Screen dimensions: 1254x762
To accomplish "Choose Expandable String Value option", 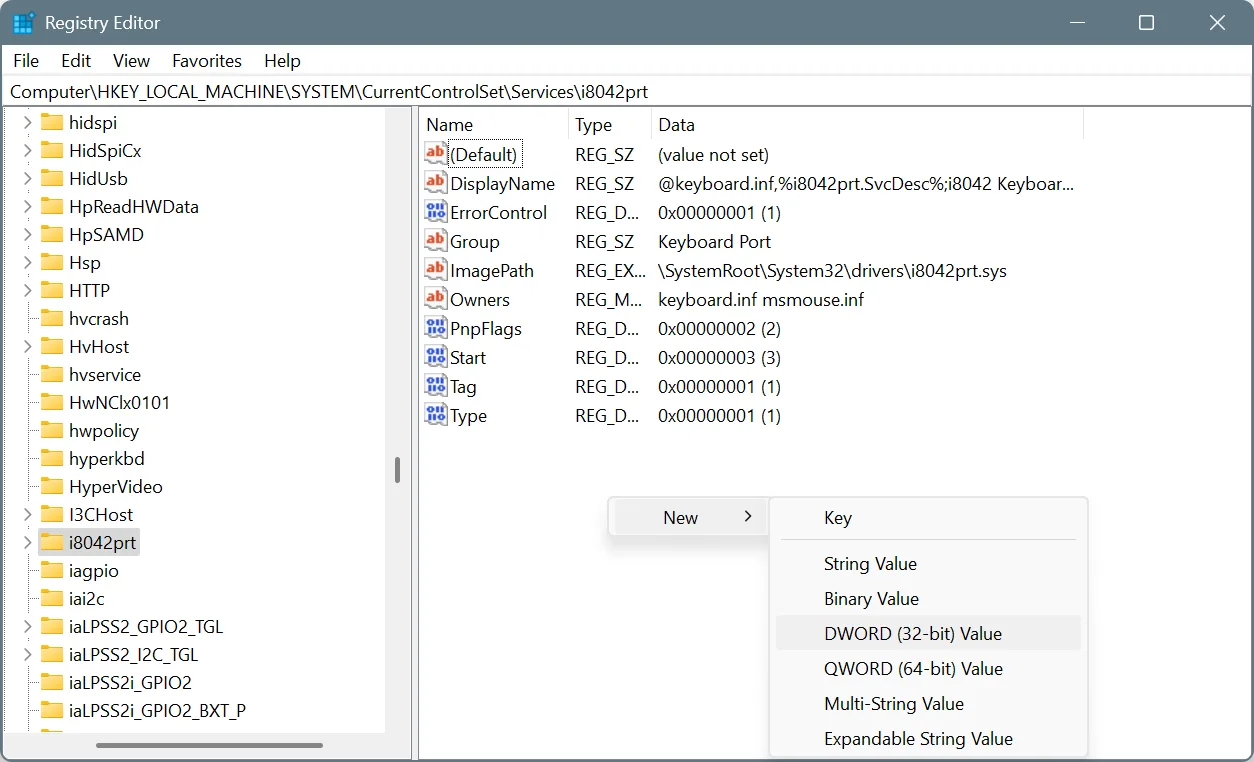I will click(x=928, y=738).
